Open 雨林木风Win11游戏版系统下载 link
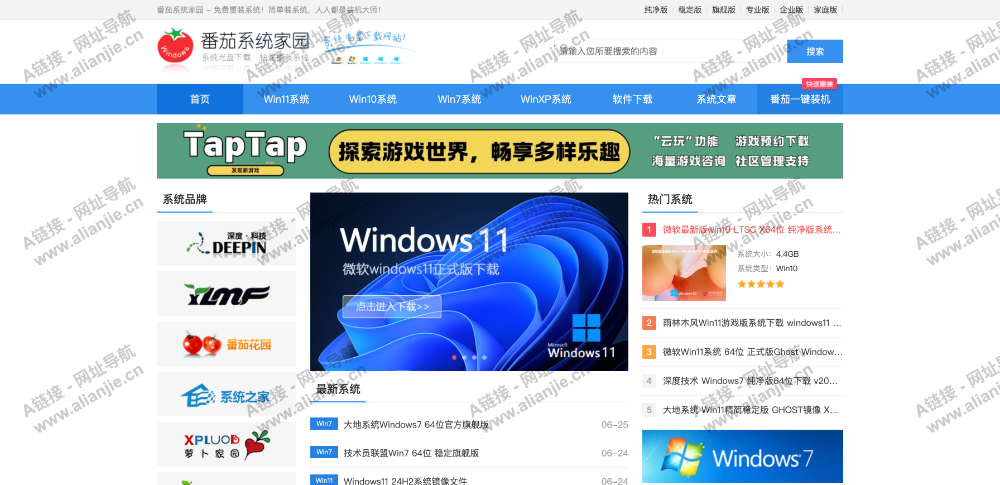 752,323
